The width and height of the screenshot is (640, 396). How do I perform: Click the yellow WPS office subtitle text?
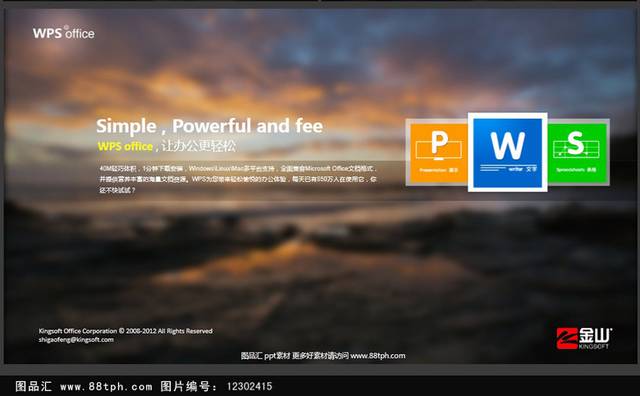click(125, 146)
